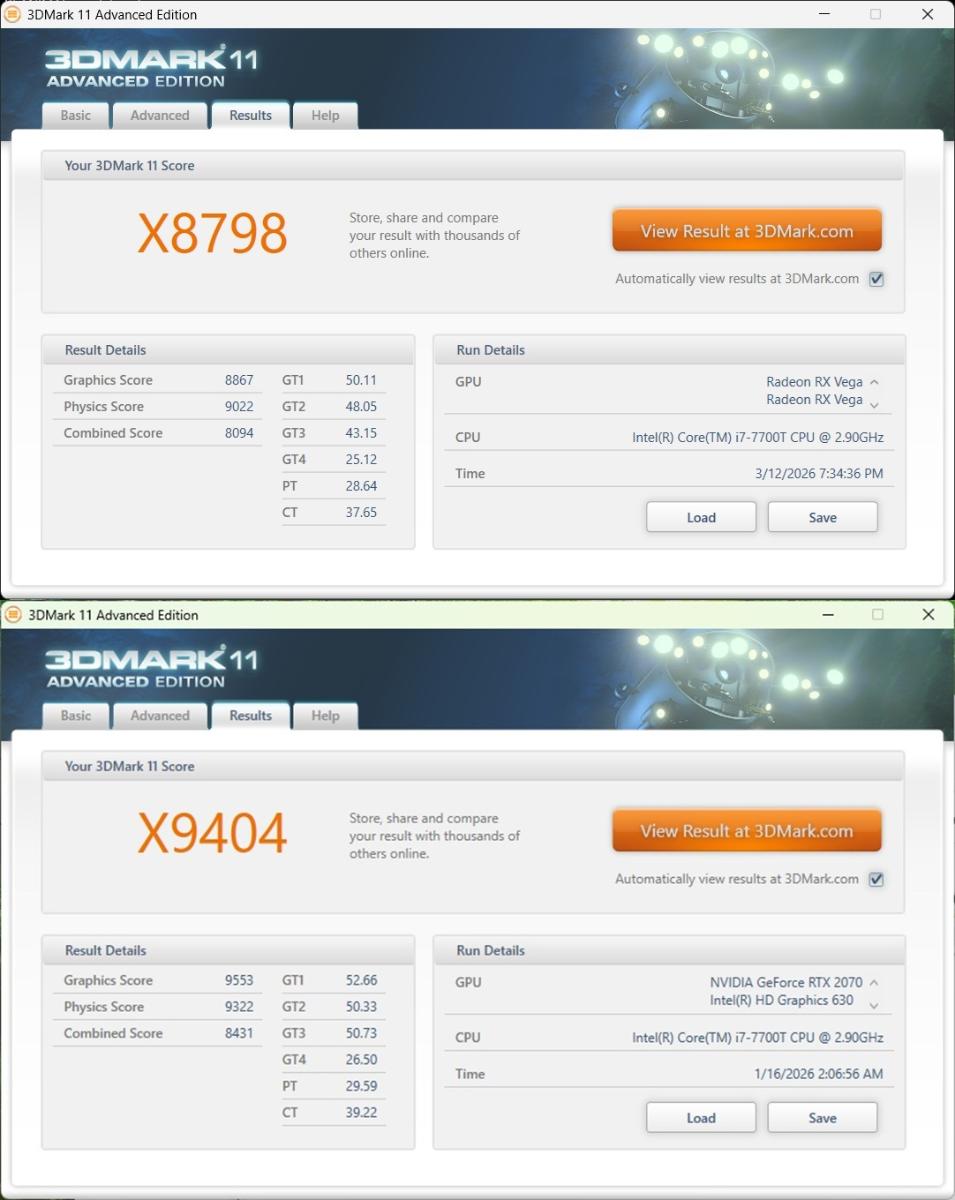Viewport: 955px width, 1200px height.
Task: Toggle auto view results checkbox in bottom window
Action: 877,879
